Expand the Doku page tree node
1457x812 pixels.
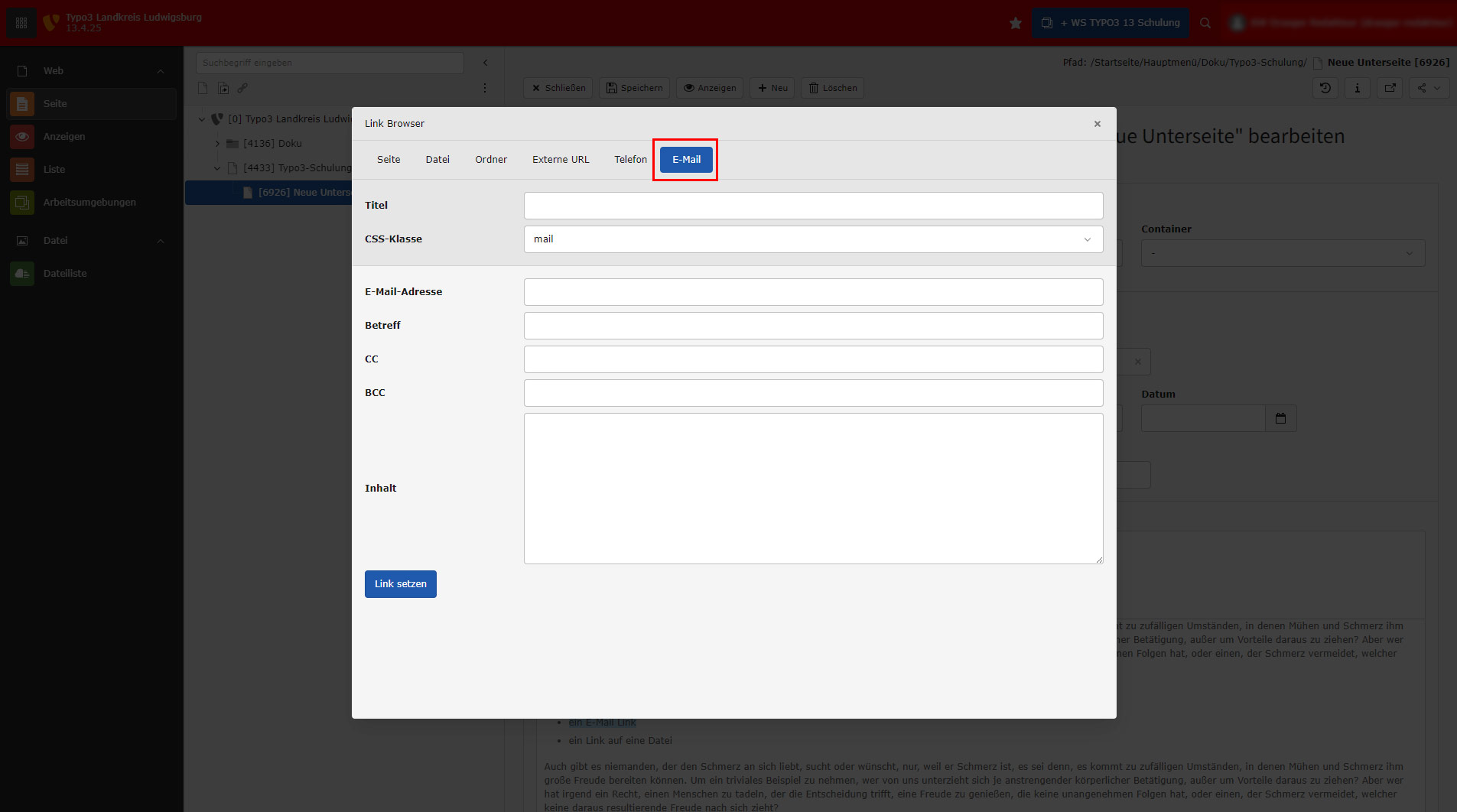217,144
